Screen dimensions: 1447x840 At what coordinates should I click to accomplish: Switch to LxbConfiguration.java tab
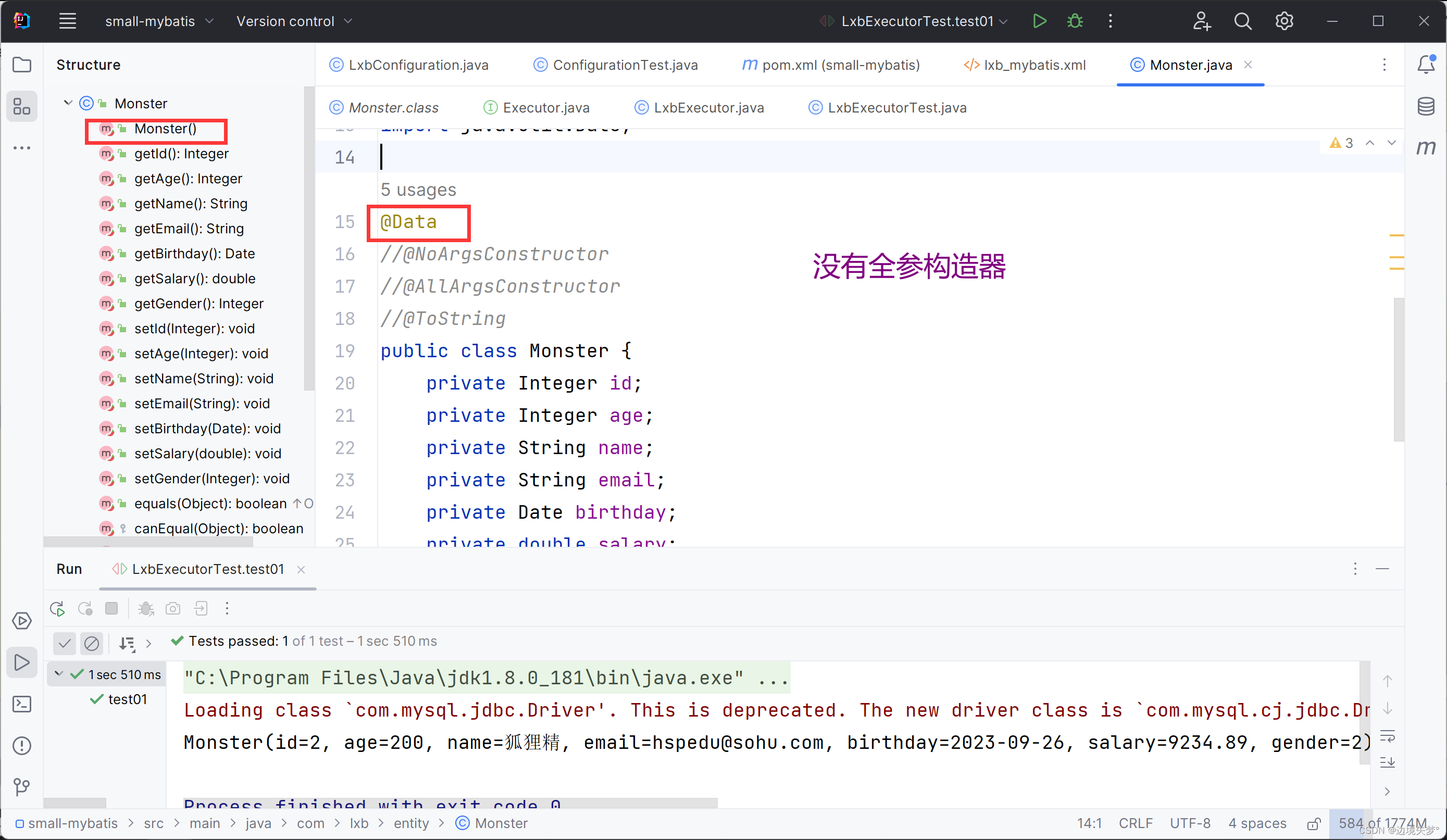(x=409, y=65)
